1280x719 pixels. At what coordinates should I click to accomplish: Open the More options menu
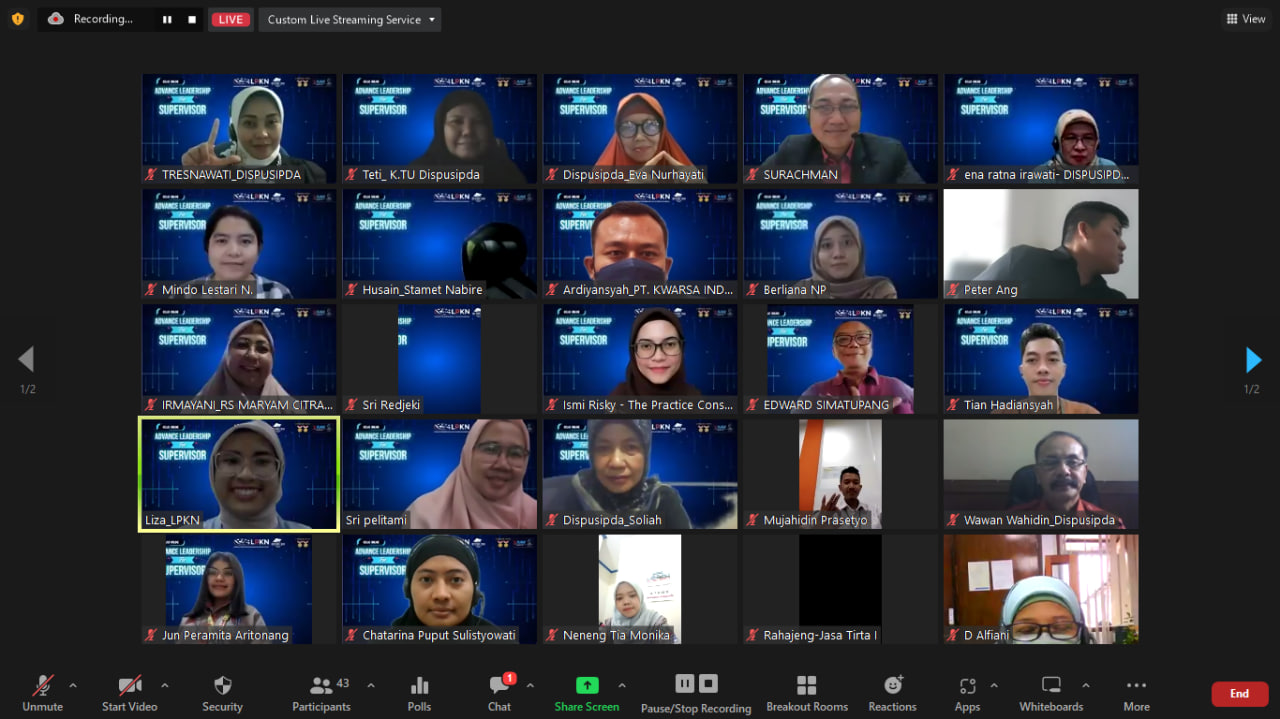click(1136, 693)
